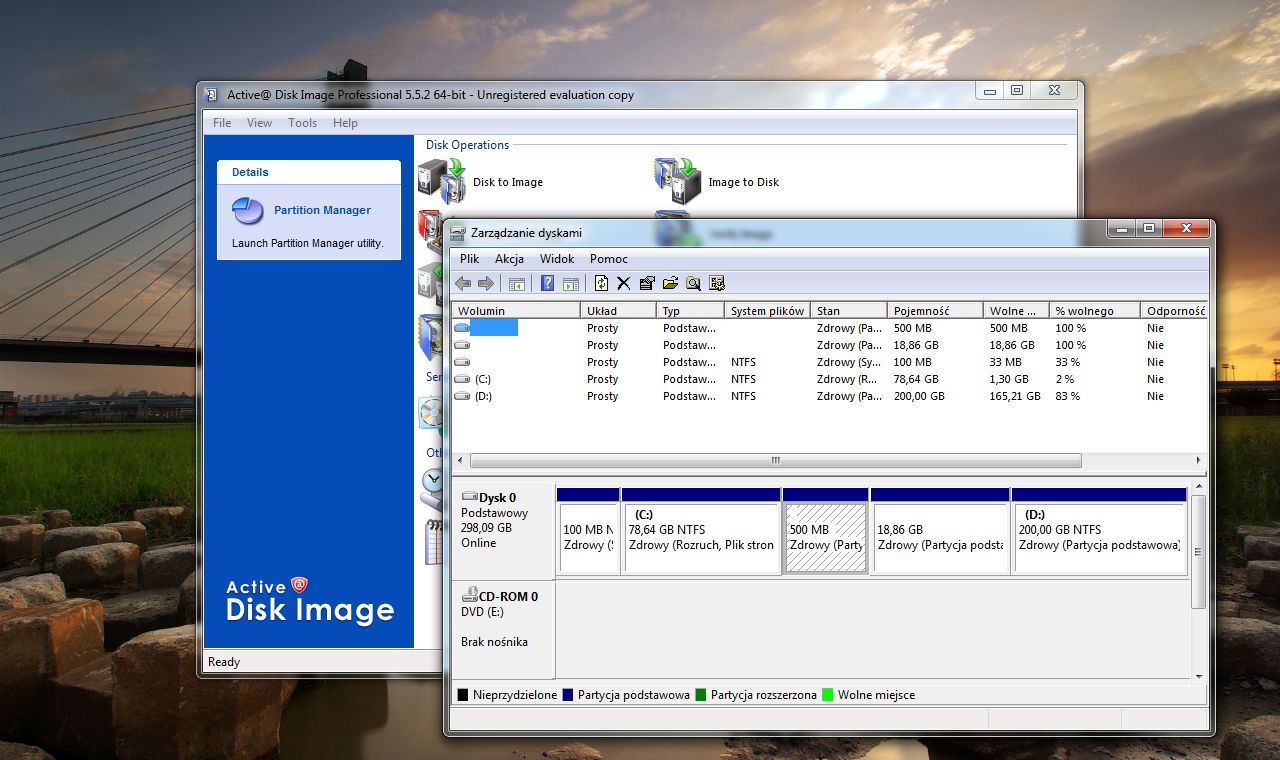Click the Back arrow in Zarządzanie dyskami toolbar
The image size is (1280, 760).
463,284
